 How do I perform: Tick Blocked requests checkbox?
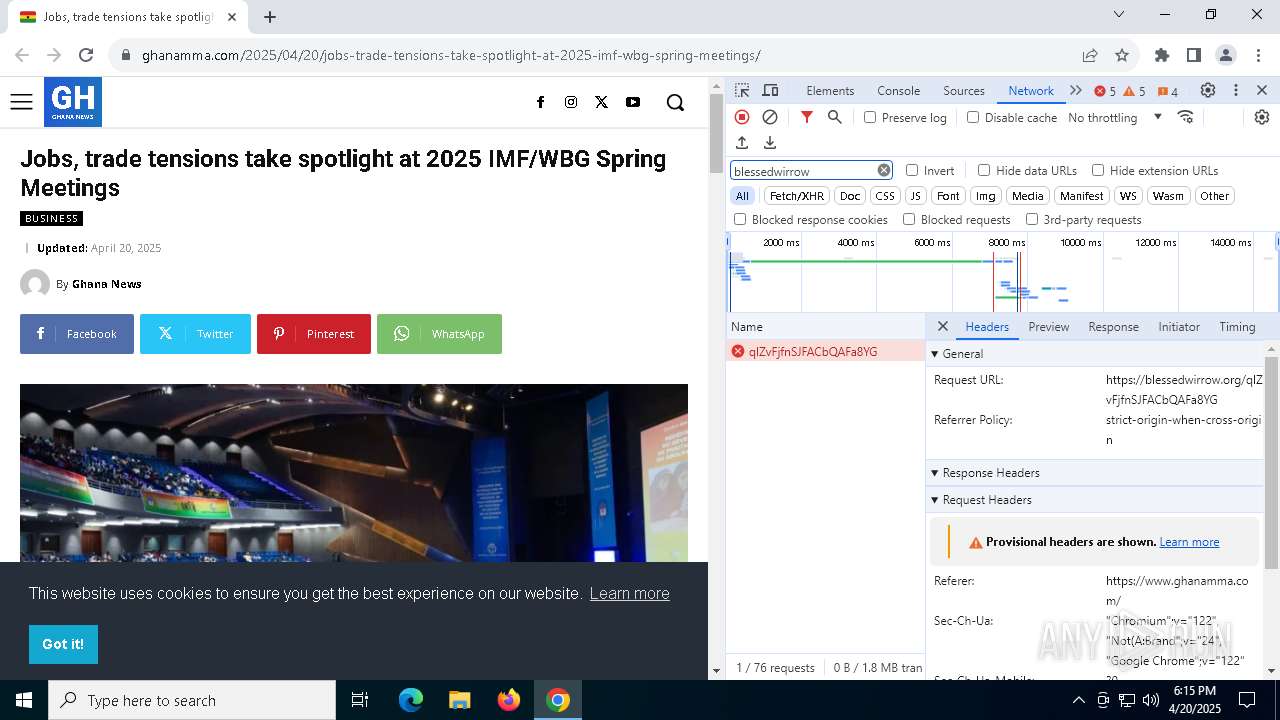[909, 219]
